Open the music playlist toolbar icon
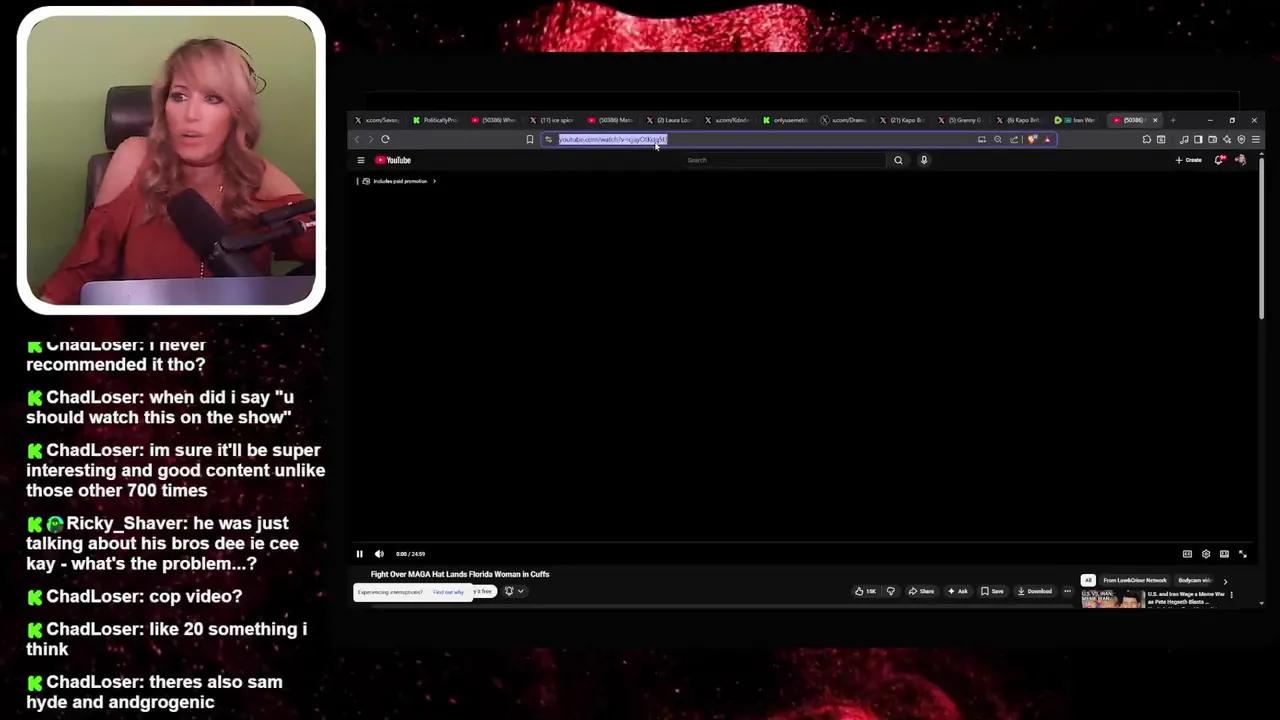 1184,139
